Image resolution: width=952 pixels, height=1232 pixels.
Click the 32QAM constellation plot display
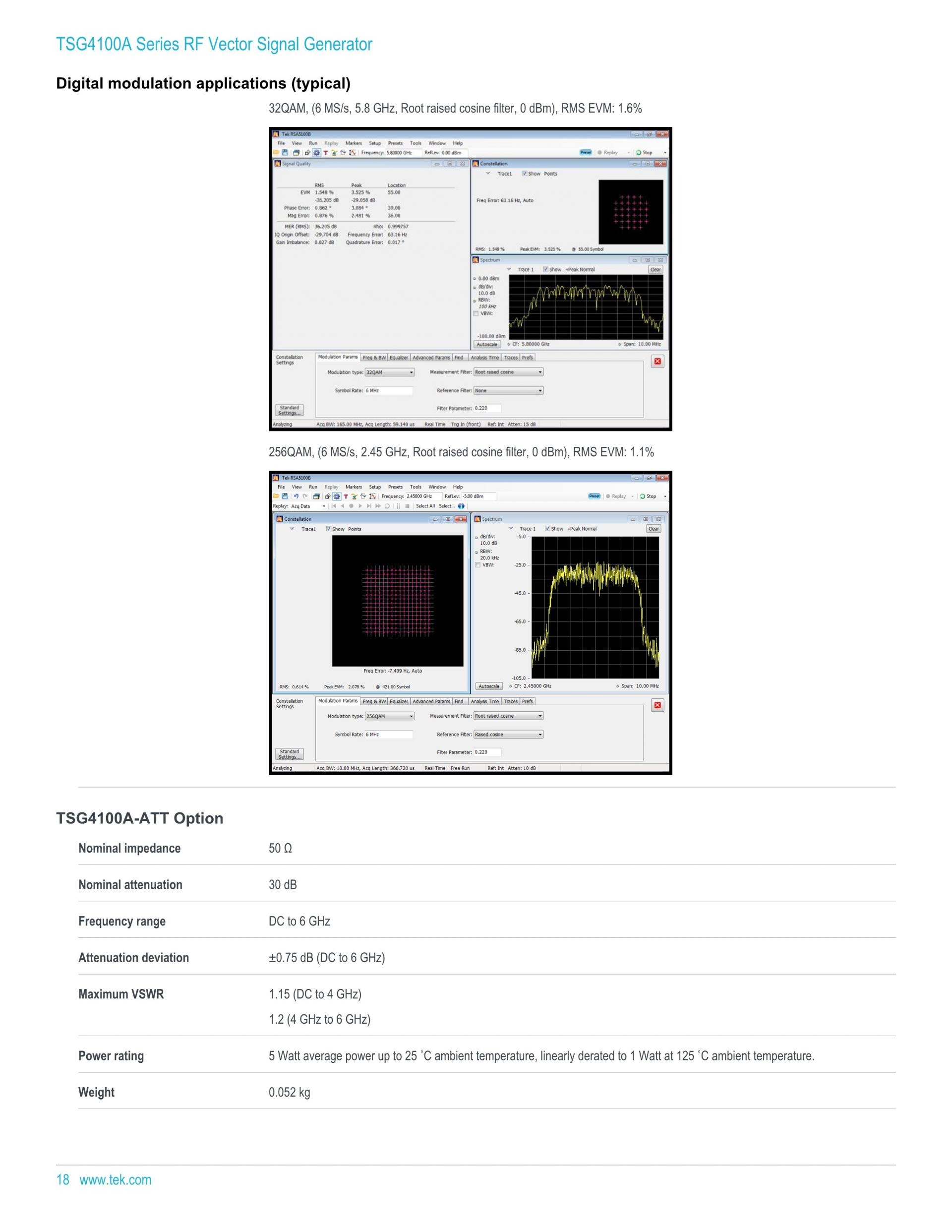(x=631, y=212)
